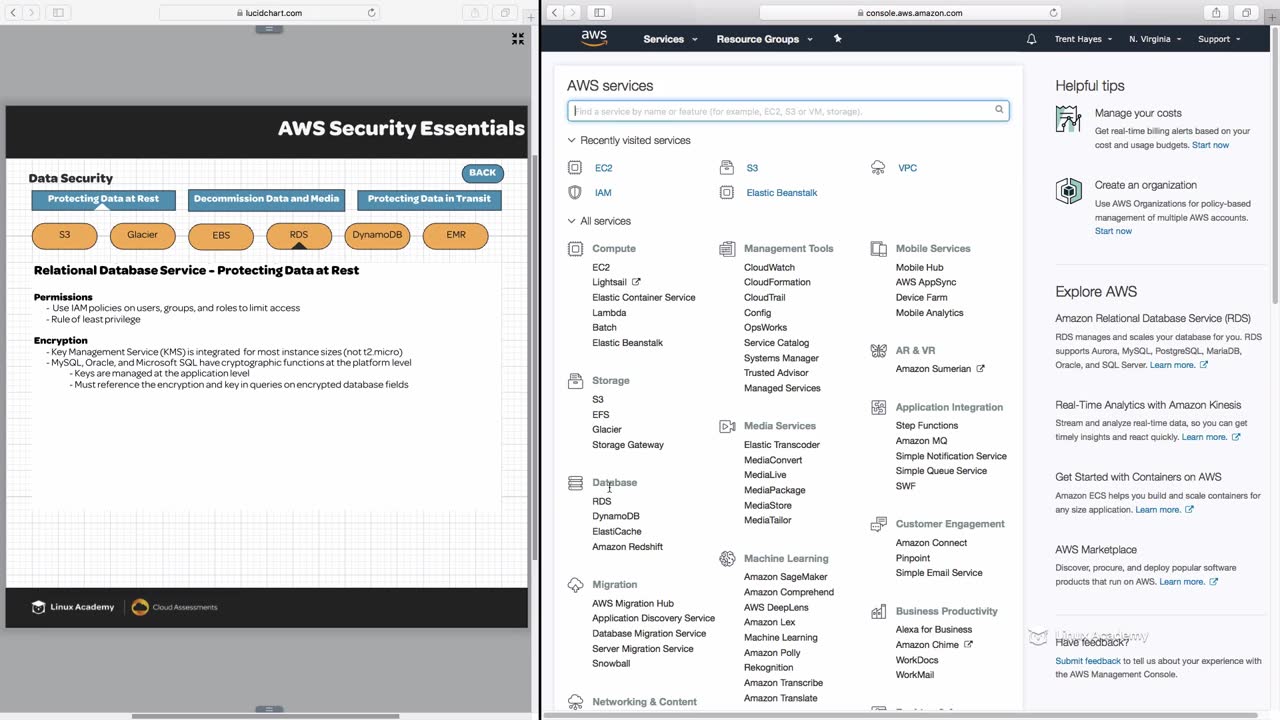Select the Protecting Data in Transit tab

429,199
